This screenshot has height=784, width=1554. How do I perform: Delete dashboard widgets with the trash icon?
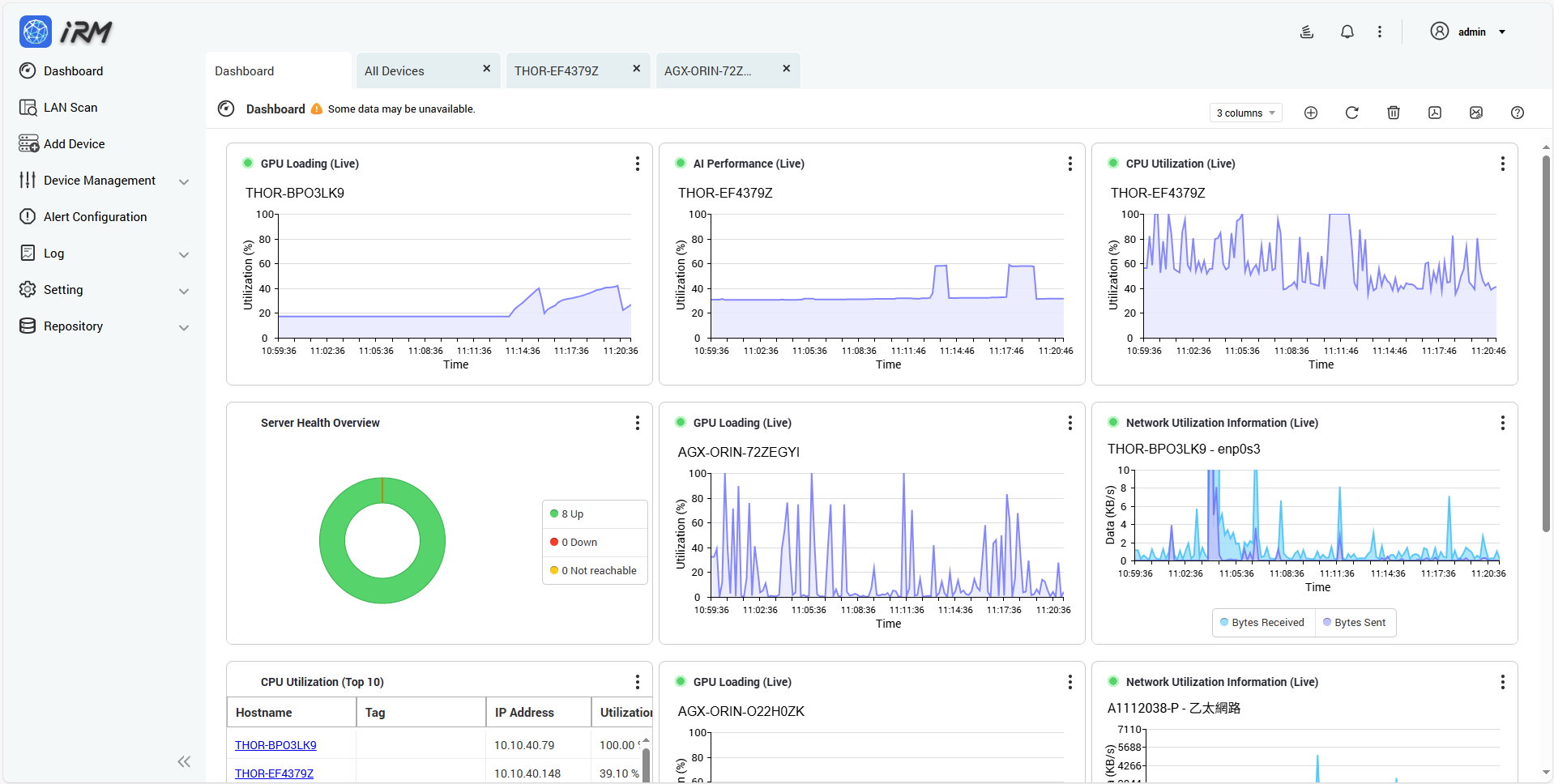[1393, 113]
